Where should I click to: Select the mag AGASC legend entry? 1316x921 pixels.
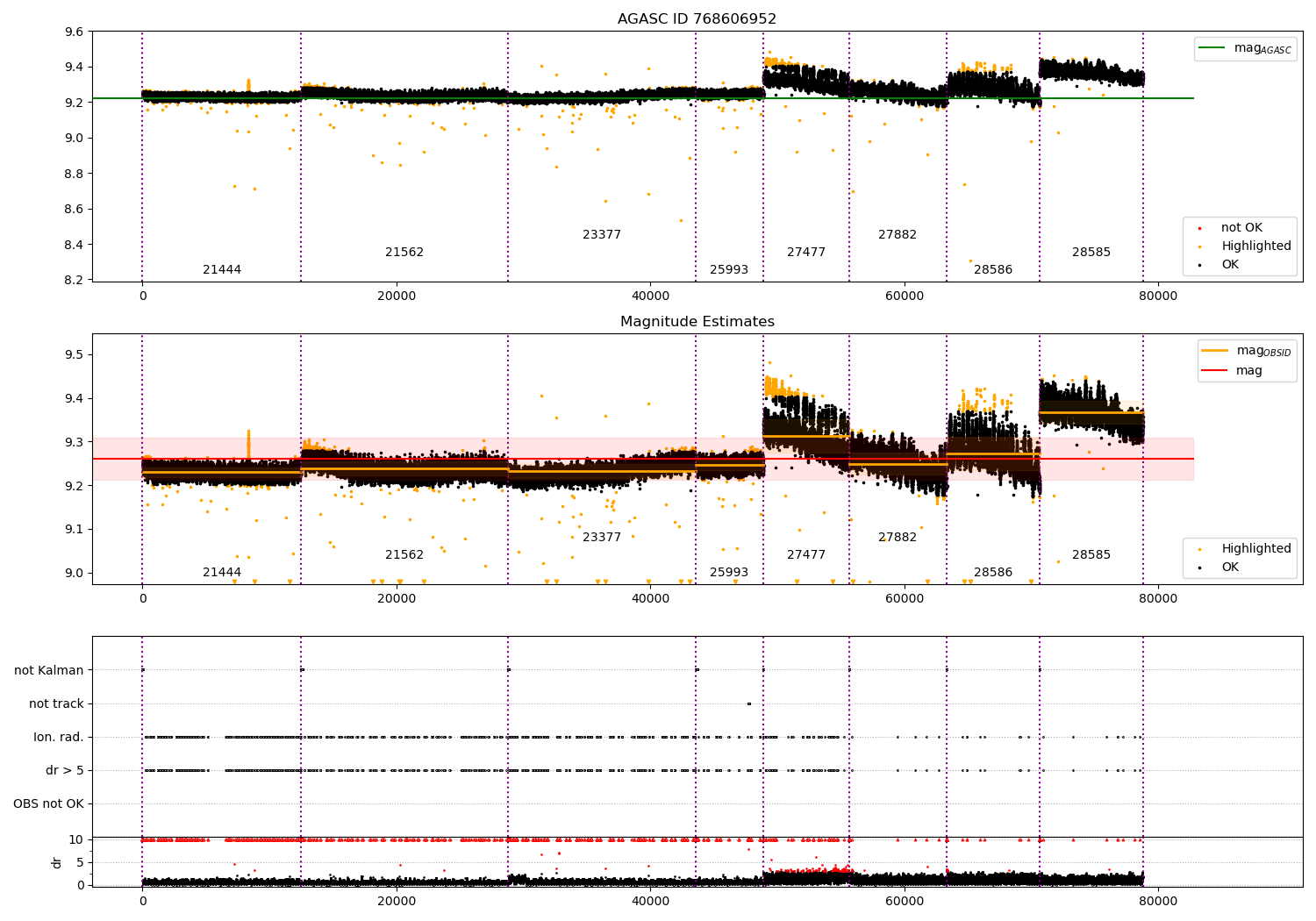[1245, 48]
